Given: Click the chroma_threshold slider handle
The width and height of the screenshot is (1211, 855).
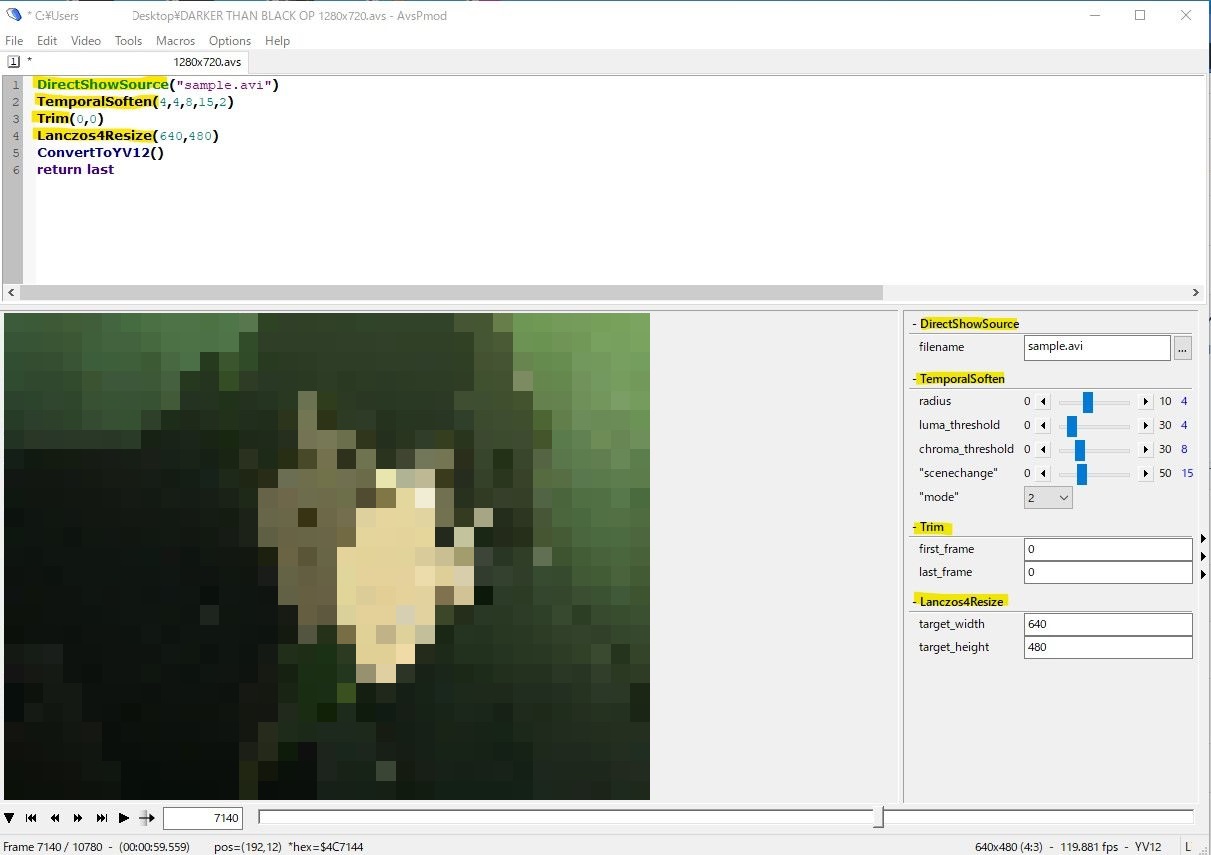Looking at the screenshot, I should [1080, 450].
